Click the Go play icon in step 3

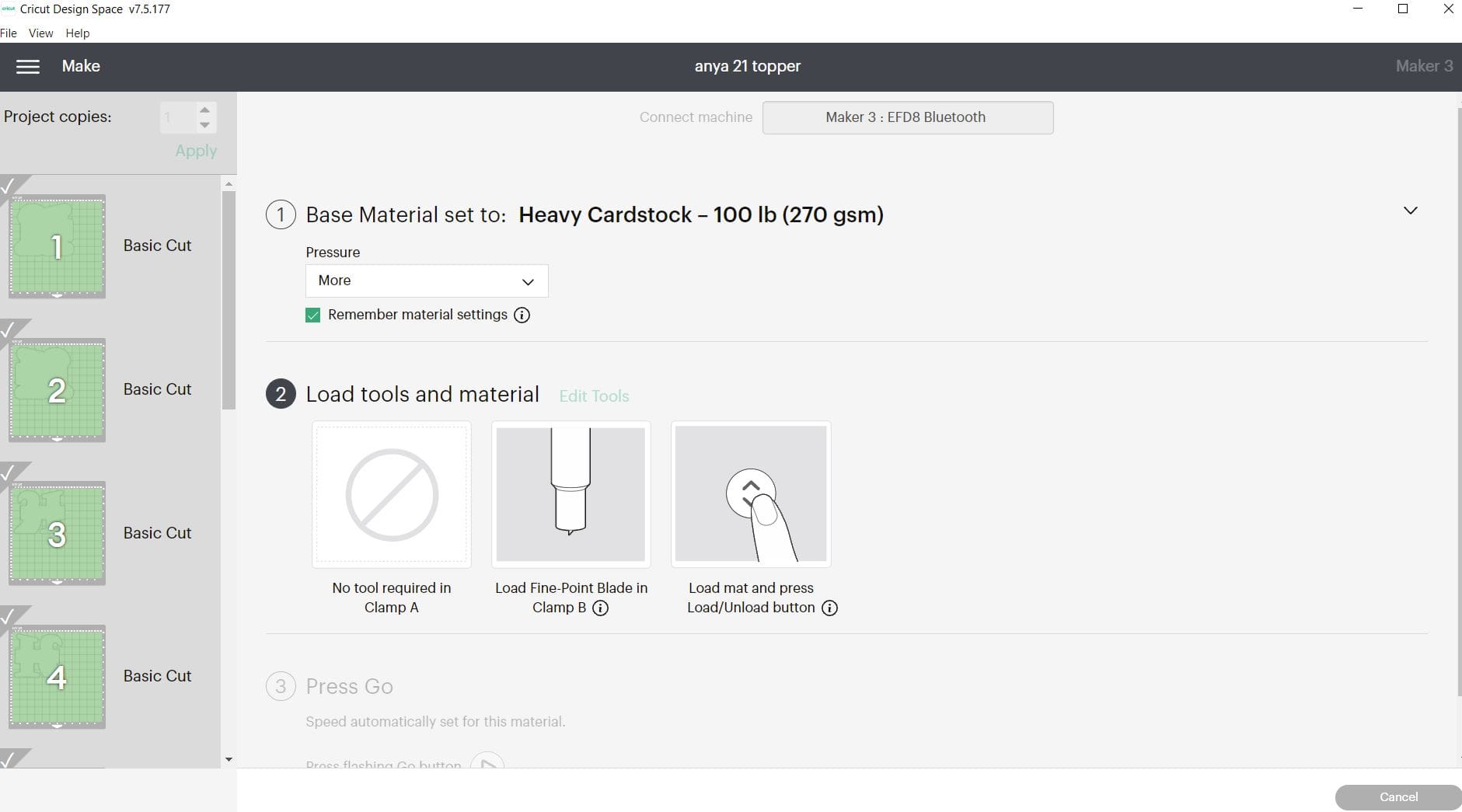[487, 761]
